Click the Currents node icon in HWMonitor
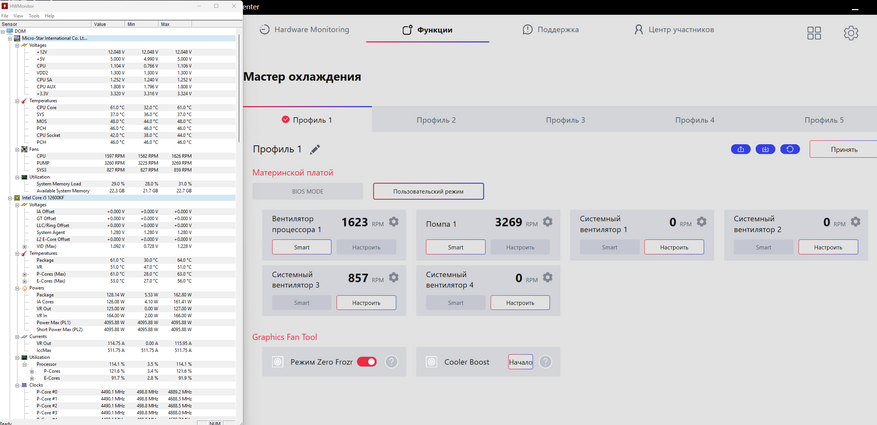Image resolution: width=877 pixels, height=425 pixels. 25,336
